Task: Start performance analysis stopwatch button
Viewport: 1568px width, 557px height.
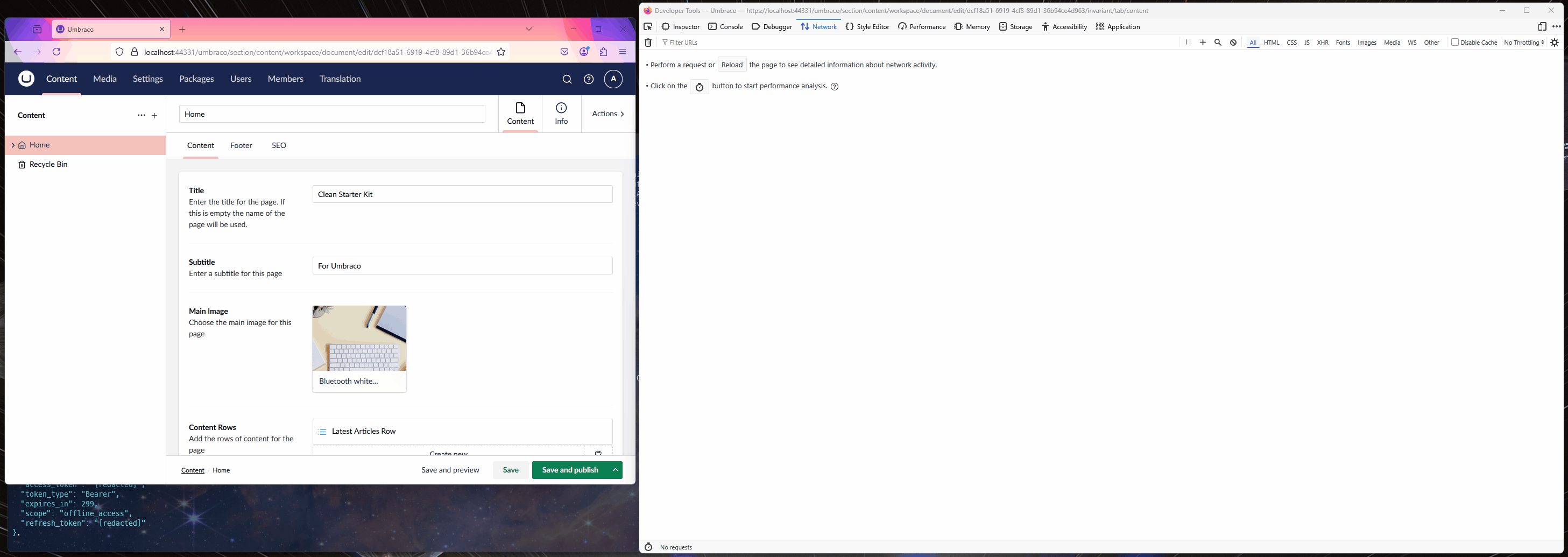Action: pyautogui.click(x=700, y=87)
